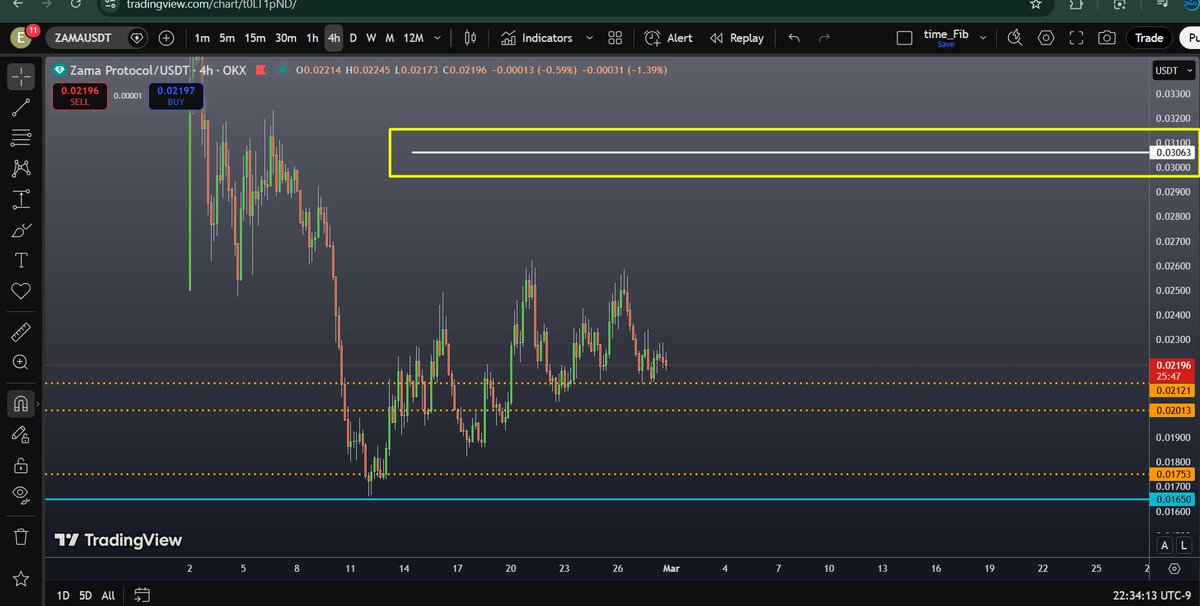Screen dimensions: 1200x606
Task: Take a chart snapshot with camera icon
Action: coord(1107,38)
